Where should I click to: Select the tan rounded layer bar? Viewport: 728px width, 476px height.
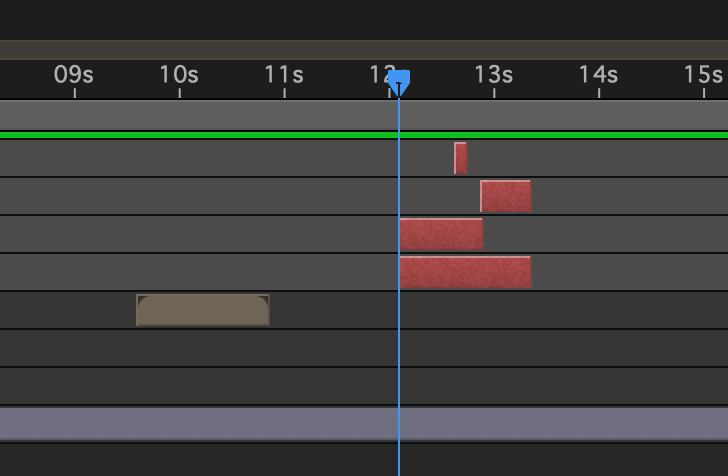[203, 310]
